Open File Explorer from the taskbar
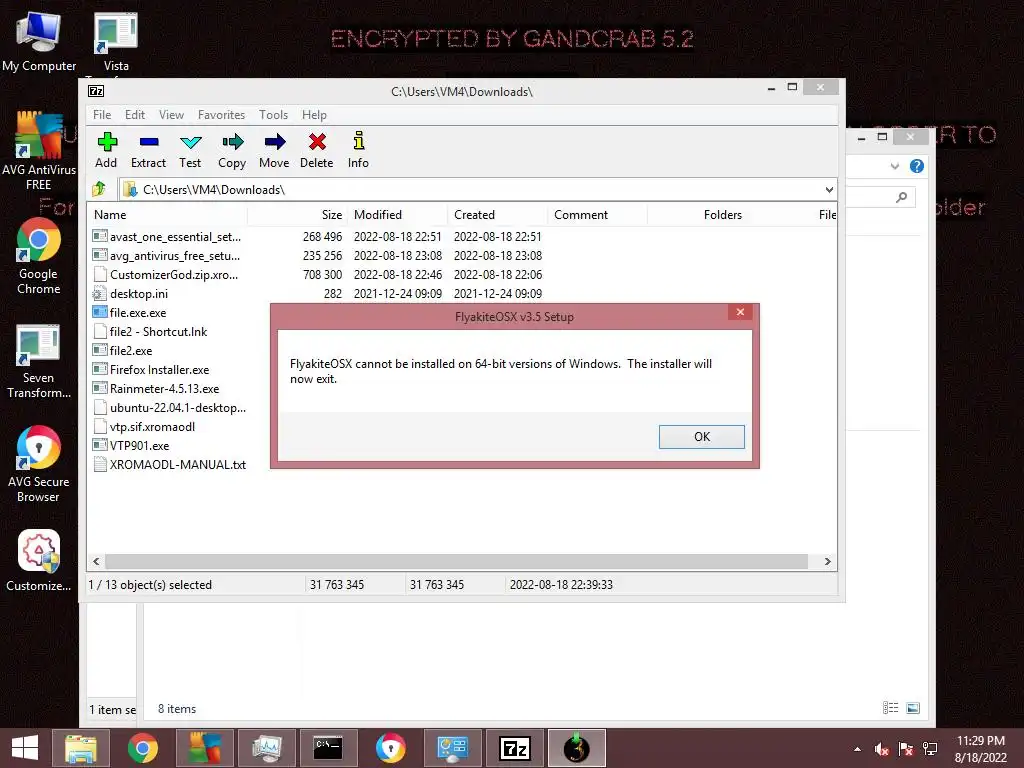Image resolution: width=1024 pixels, height=768 pixels. tap(80, 748)
